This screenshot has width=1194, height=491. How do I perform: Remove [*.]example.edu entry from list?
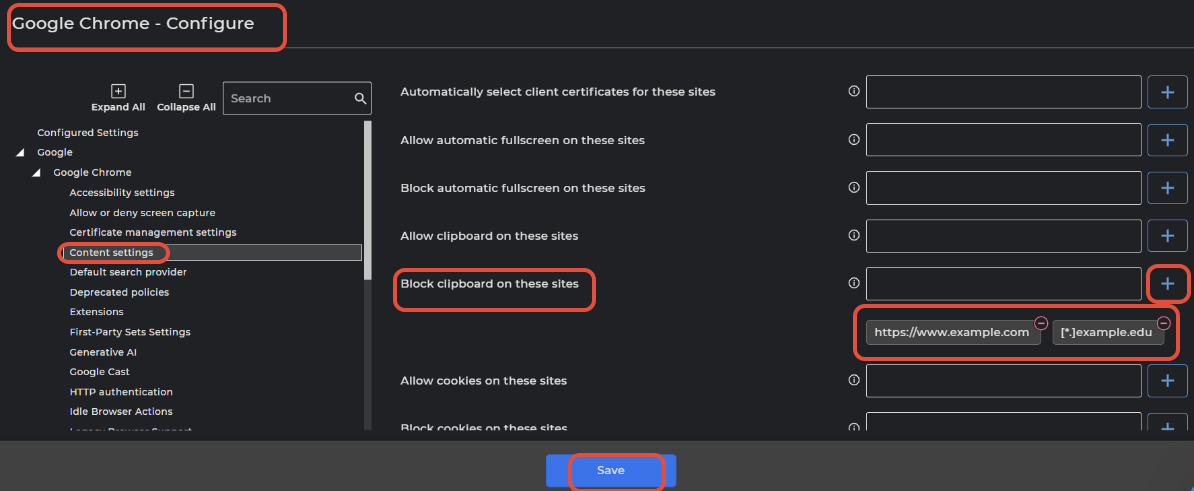click(x=1163, y=322)
